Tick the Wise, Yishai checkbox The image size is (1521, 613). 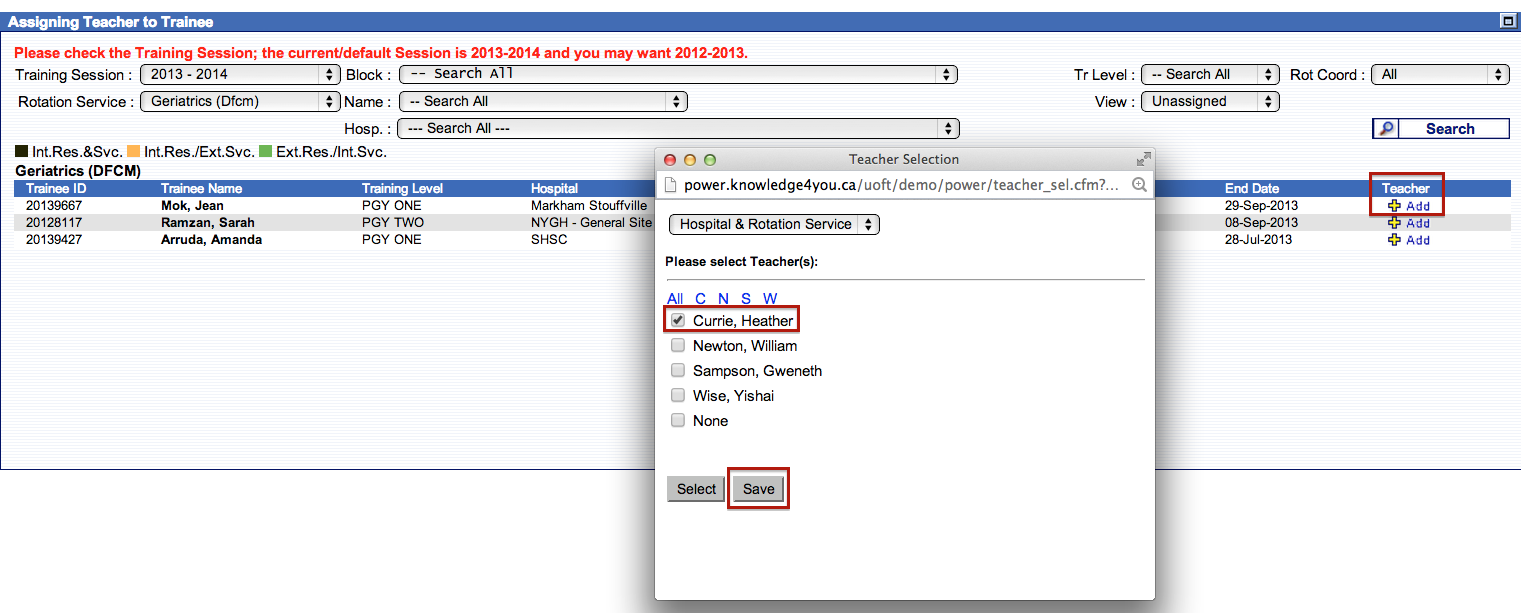pyautogui.click(x=678, y=396)
